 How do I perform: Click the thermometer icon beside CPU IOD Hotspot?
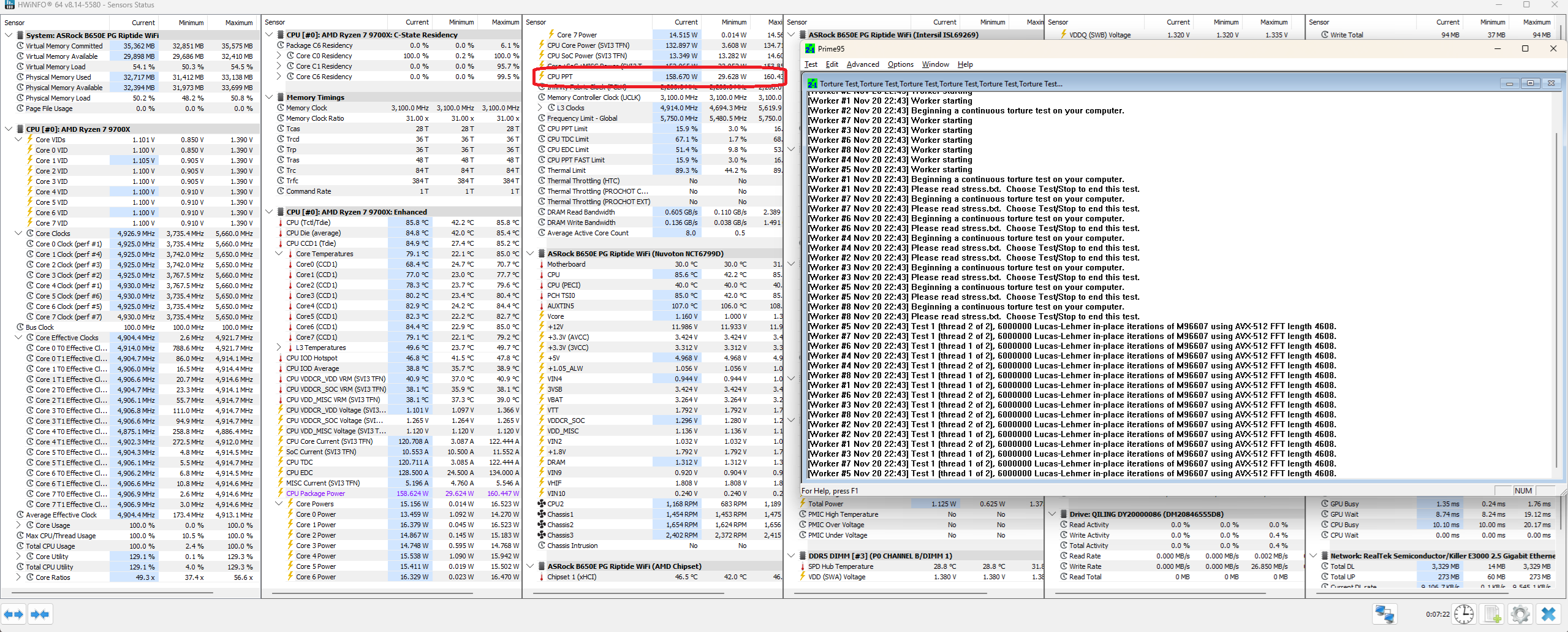click(x=281, y=358)
